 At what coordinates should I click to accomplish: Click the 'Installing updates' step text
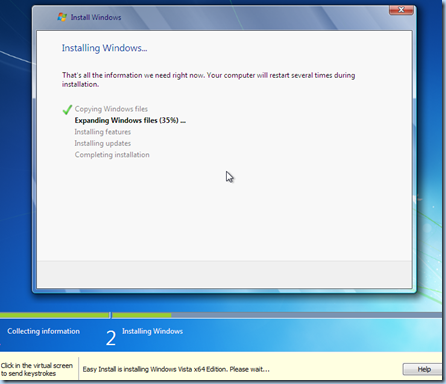click(103, 143)
